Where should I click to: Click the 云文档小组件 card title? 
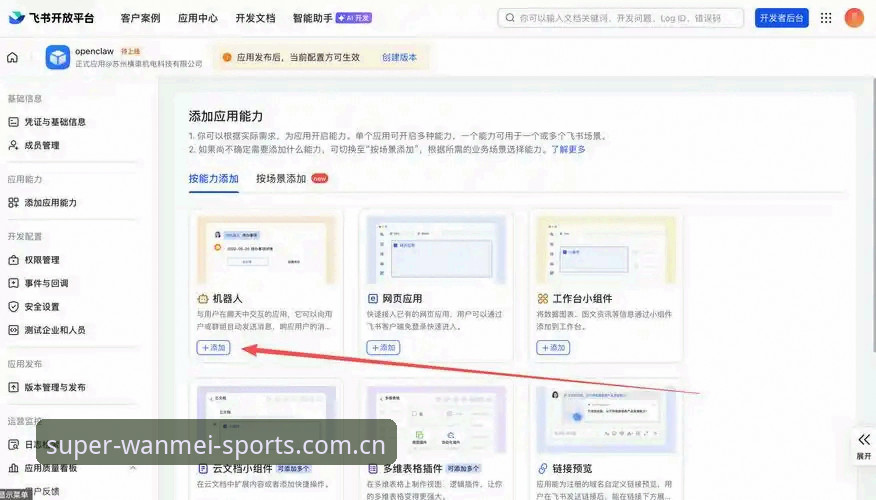[242, 468]
